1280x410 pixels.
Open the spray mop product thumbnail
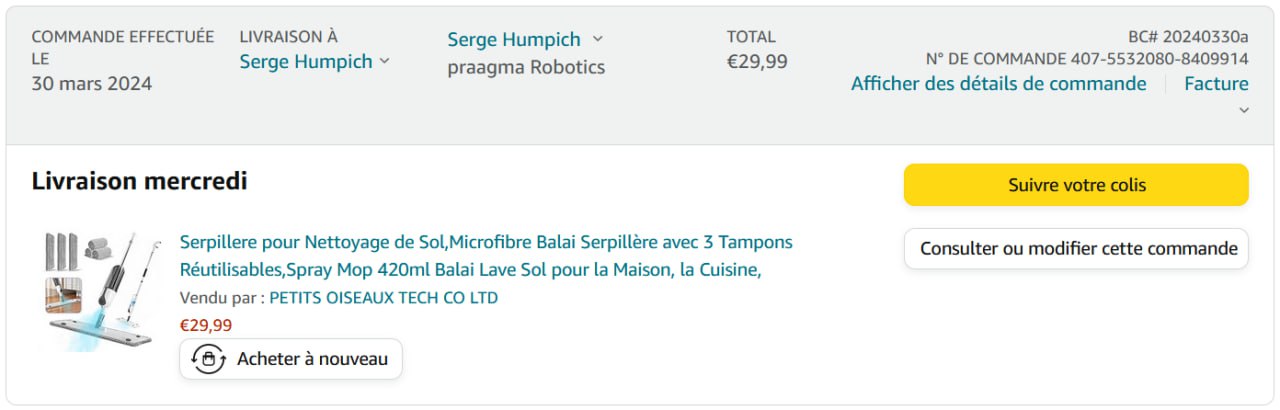point(100,290)
